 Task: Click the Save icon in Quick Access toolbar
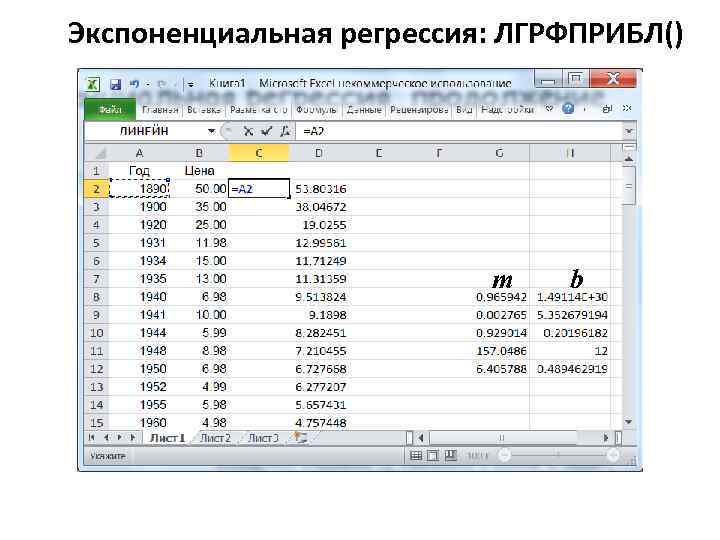pos(115,84)
